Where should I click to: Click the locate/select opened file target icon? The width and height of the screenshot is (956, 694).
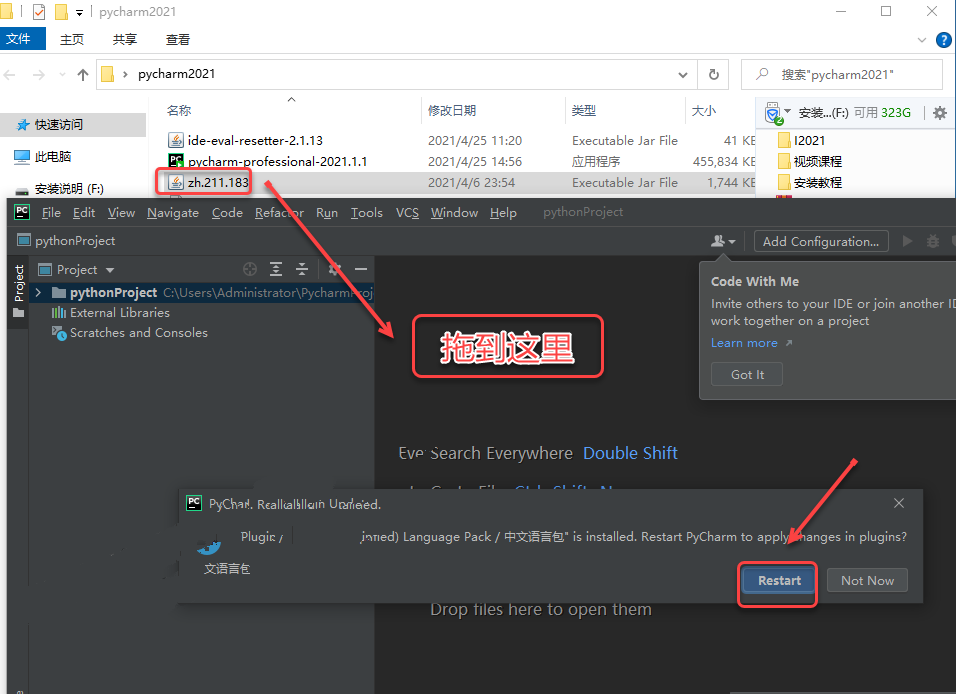pos(250,269)
